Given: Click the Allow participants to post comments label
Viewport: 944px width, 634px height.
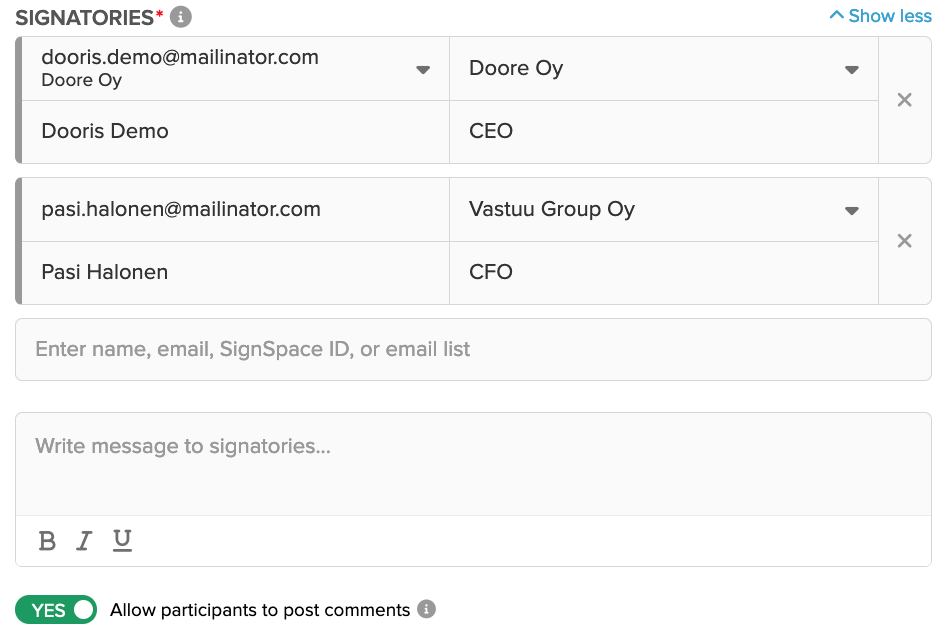Looking at the screenshot, I should (260, 610).
